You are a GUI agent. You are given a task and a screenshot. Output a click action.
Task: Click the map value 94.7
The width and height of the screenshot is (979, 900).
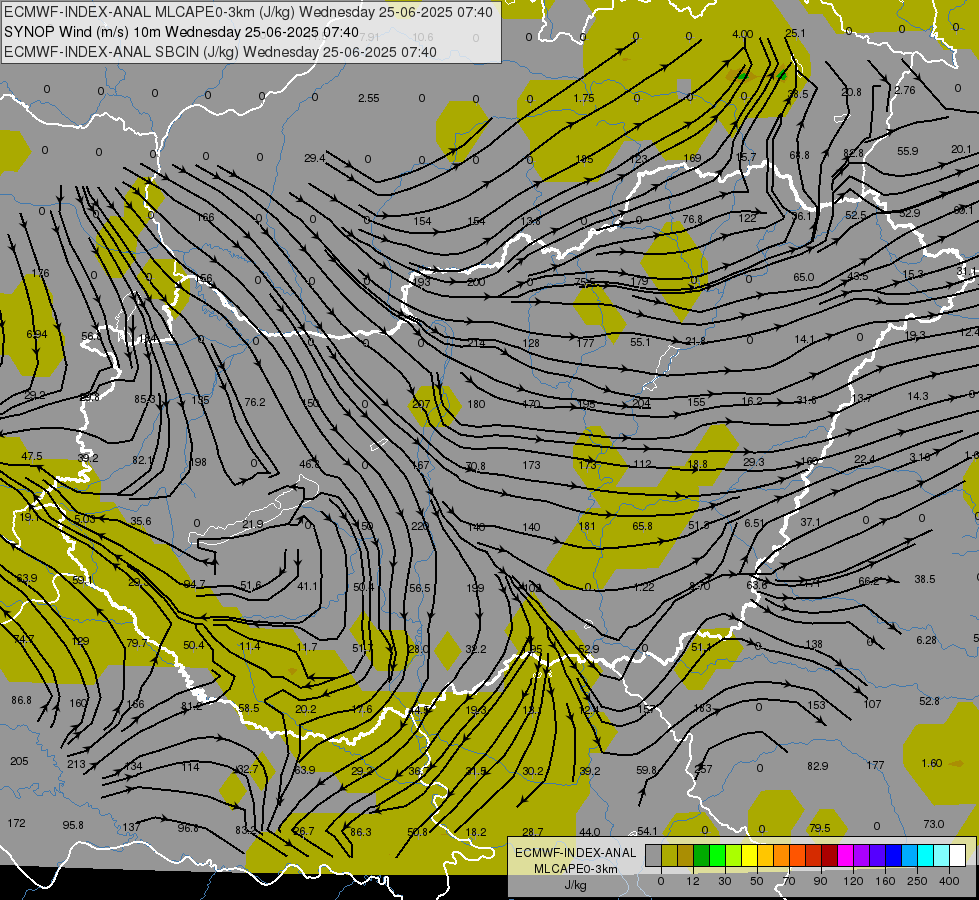[194, 584]
